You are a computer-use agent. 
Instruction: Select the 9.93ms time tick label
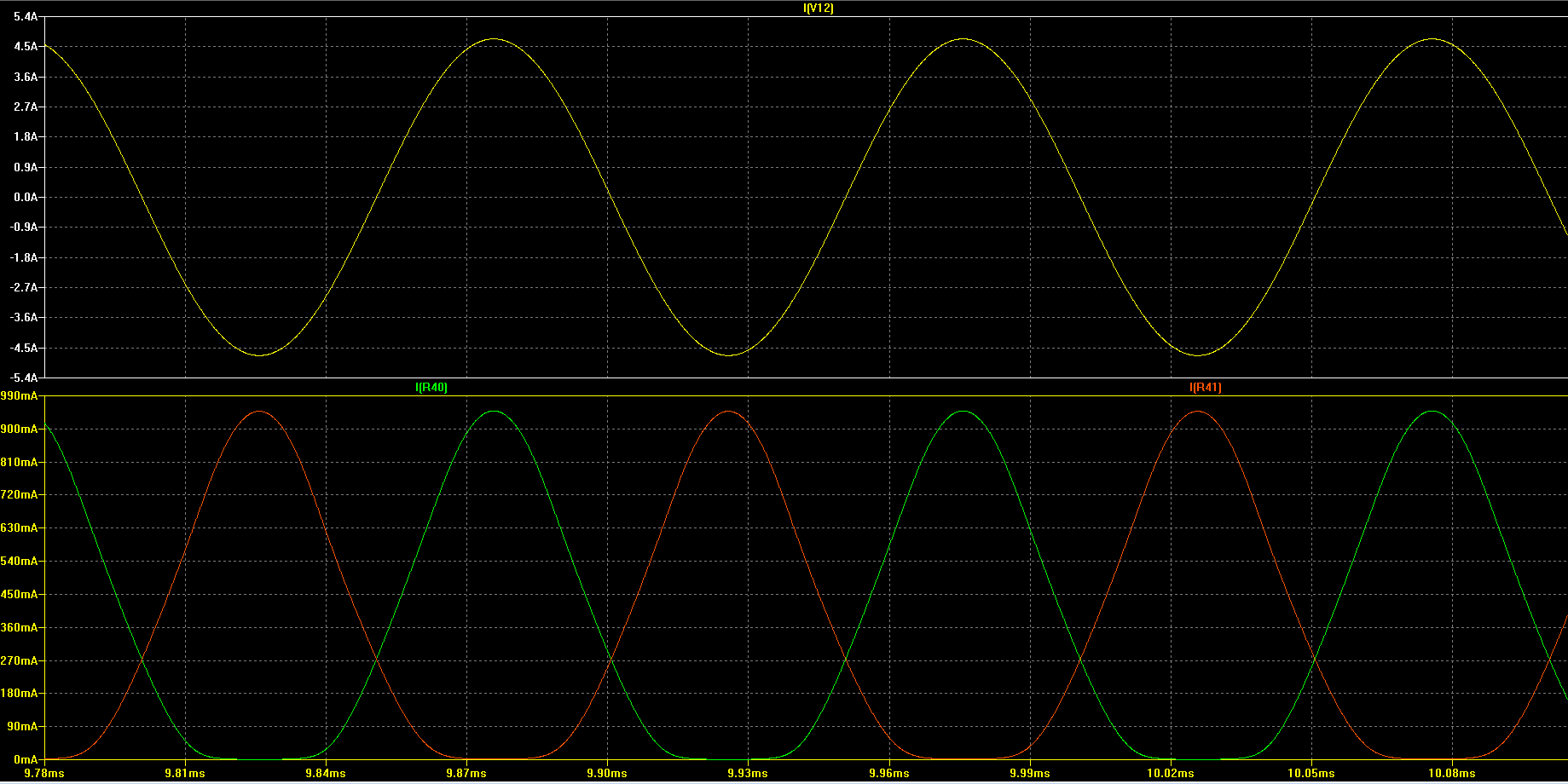coord(748,774)
